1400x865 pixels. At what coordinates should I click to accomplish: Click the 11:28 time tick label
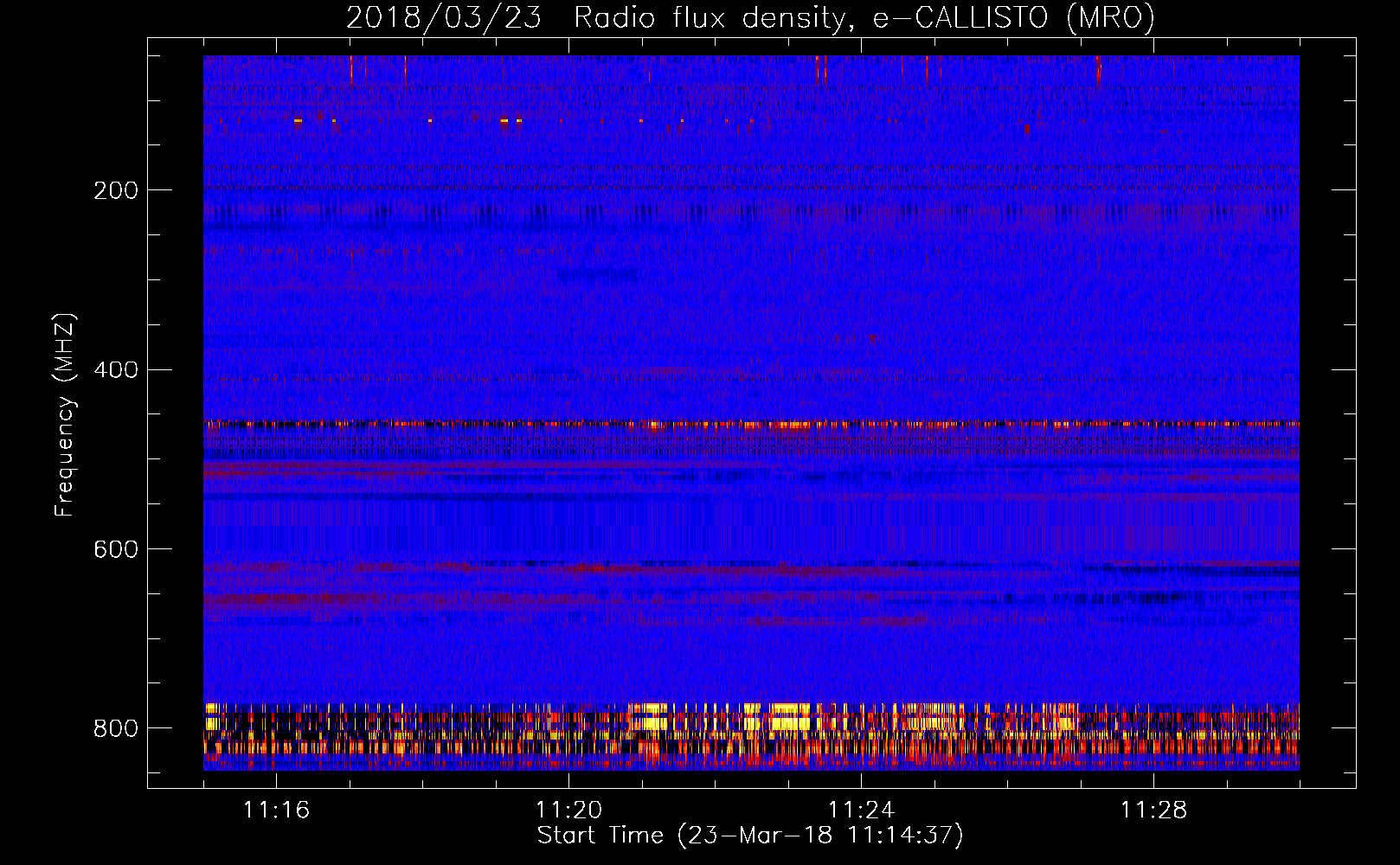coord(1153,811)
